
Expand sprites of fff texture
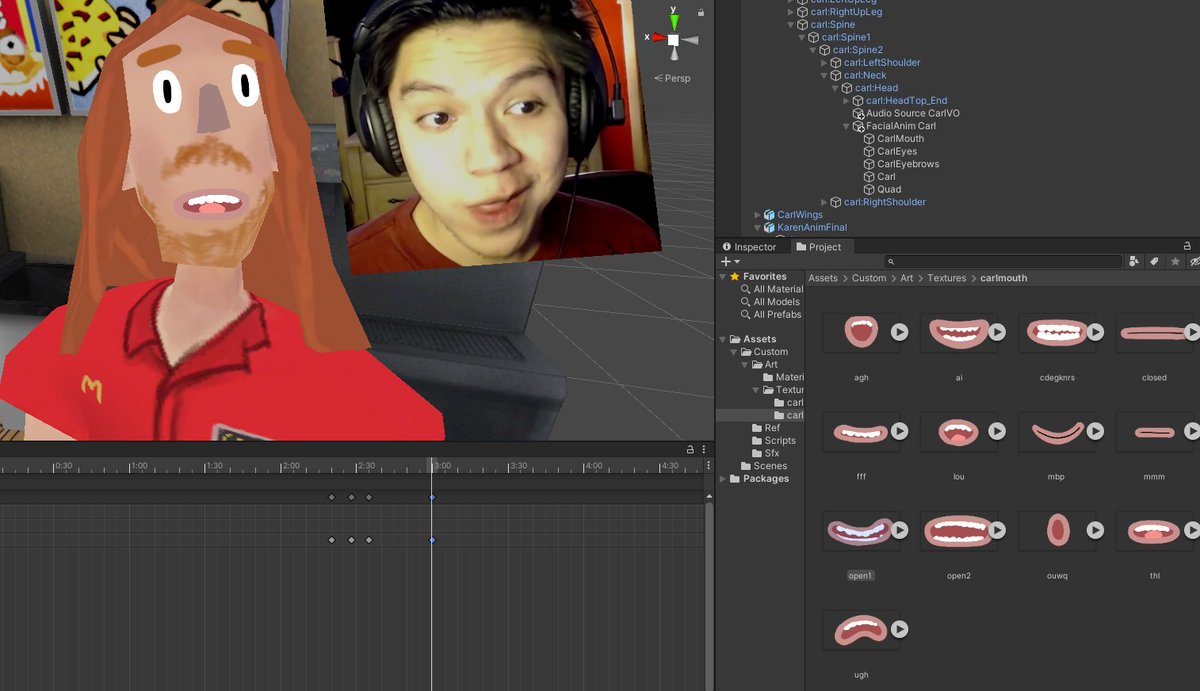click(899, 431)
